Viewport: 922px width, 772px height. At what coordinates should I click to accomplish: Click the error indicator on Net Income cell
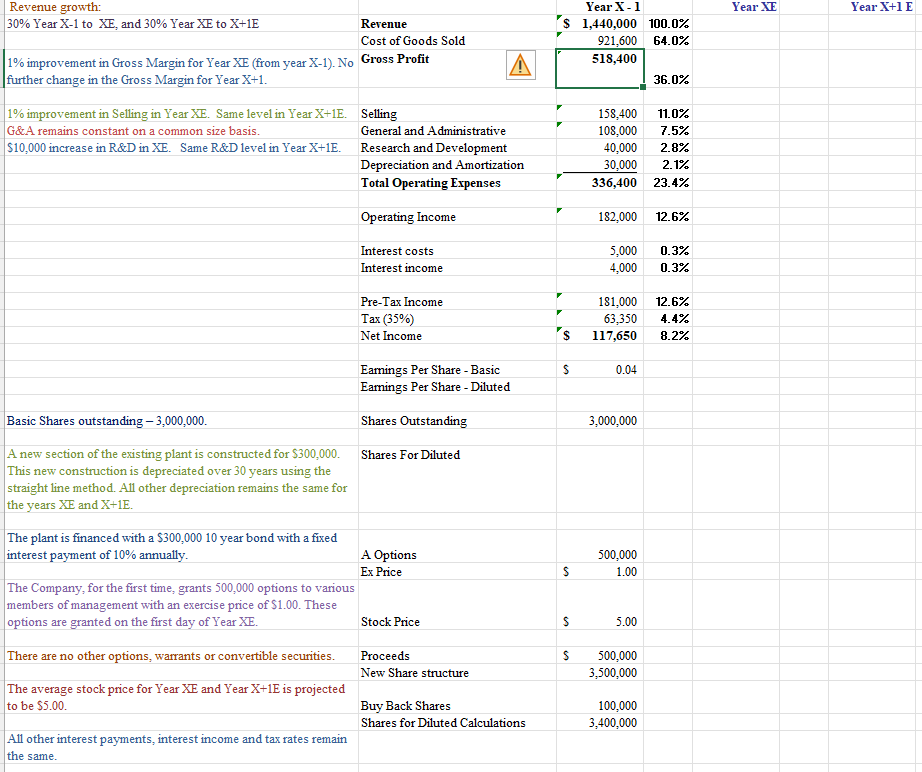[560, 330]
